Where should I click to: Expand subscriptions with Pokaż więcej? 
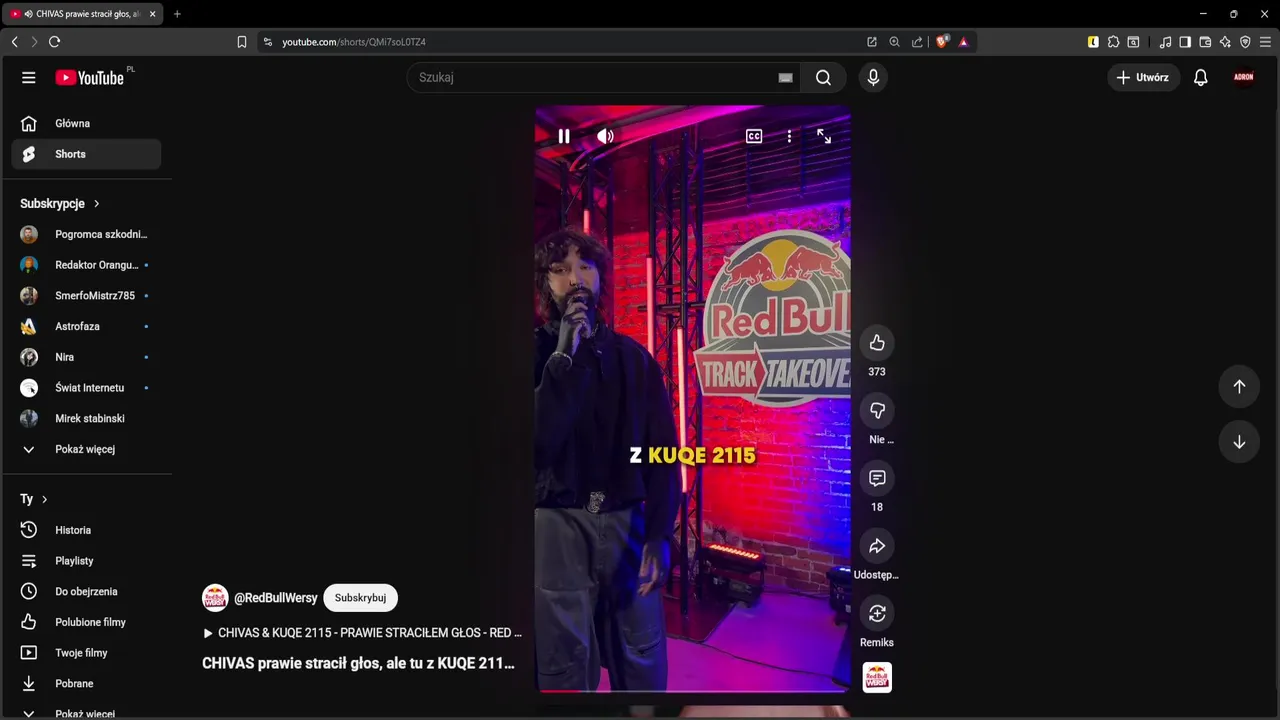point(86,449)
